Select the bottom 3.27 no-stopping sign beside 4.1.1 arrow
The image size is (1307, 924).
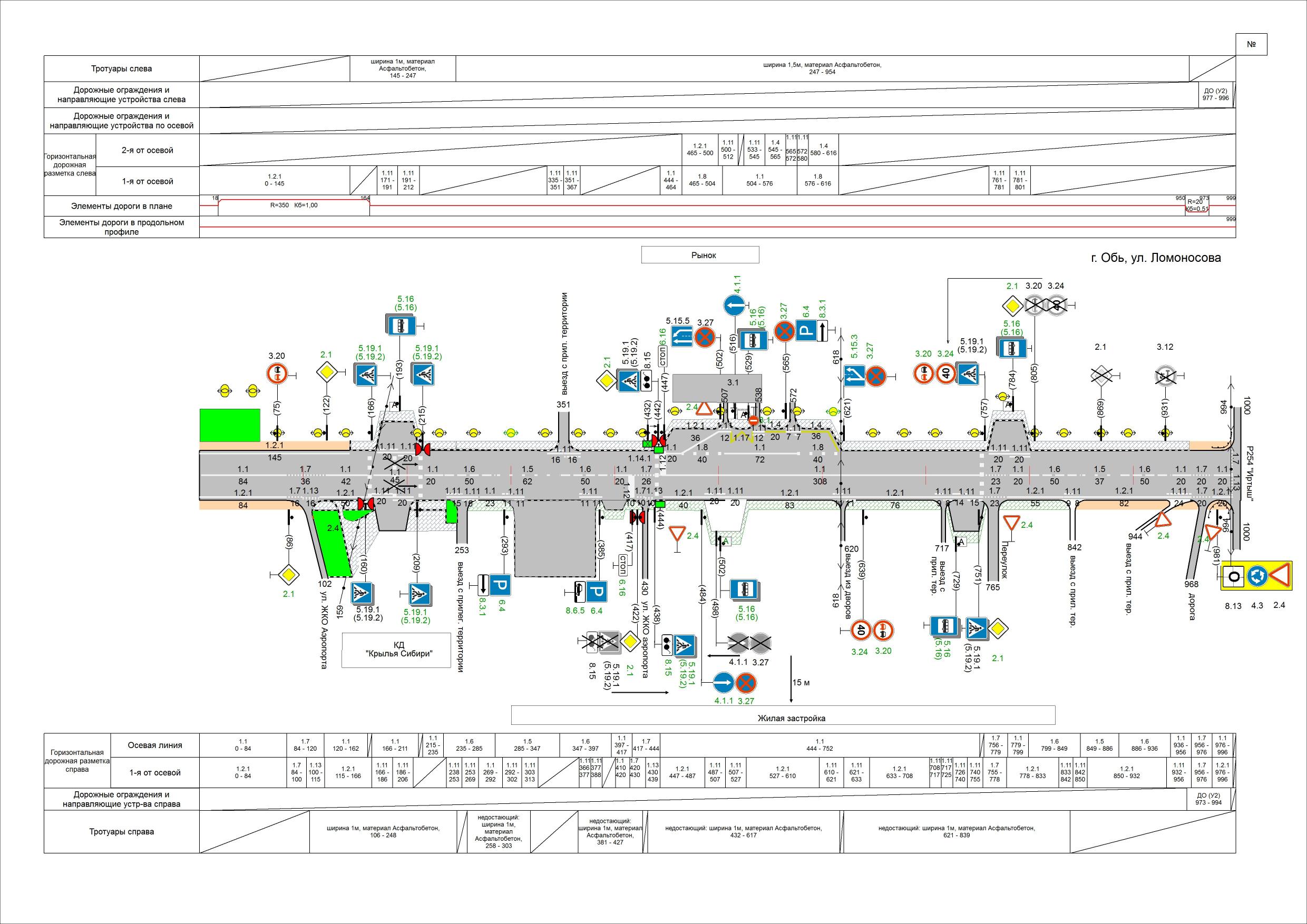[x=746, y=683]
